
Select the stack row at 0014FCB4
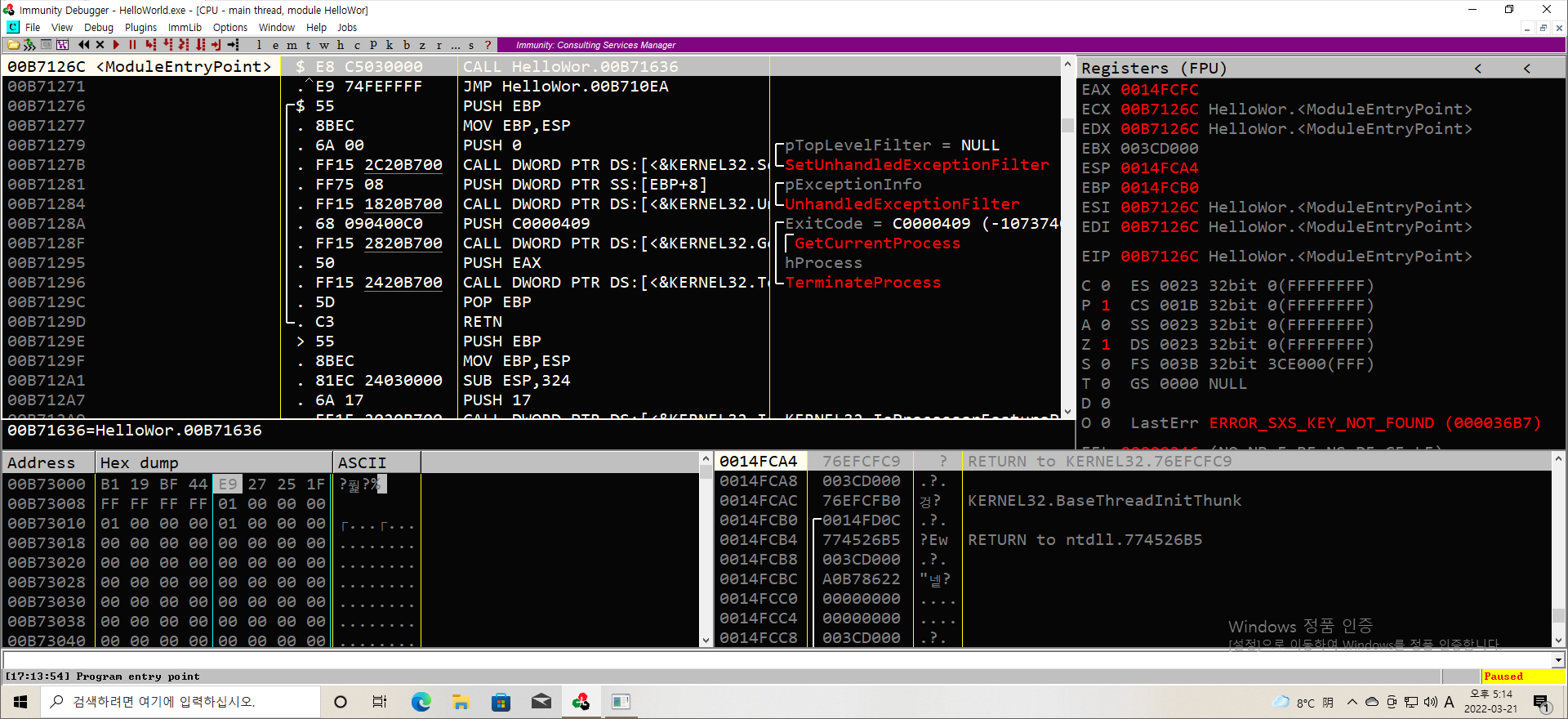[x=1133, y=539]
